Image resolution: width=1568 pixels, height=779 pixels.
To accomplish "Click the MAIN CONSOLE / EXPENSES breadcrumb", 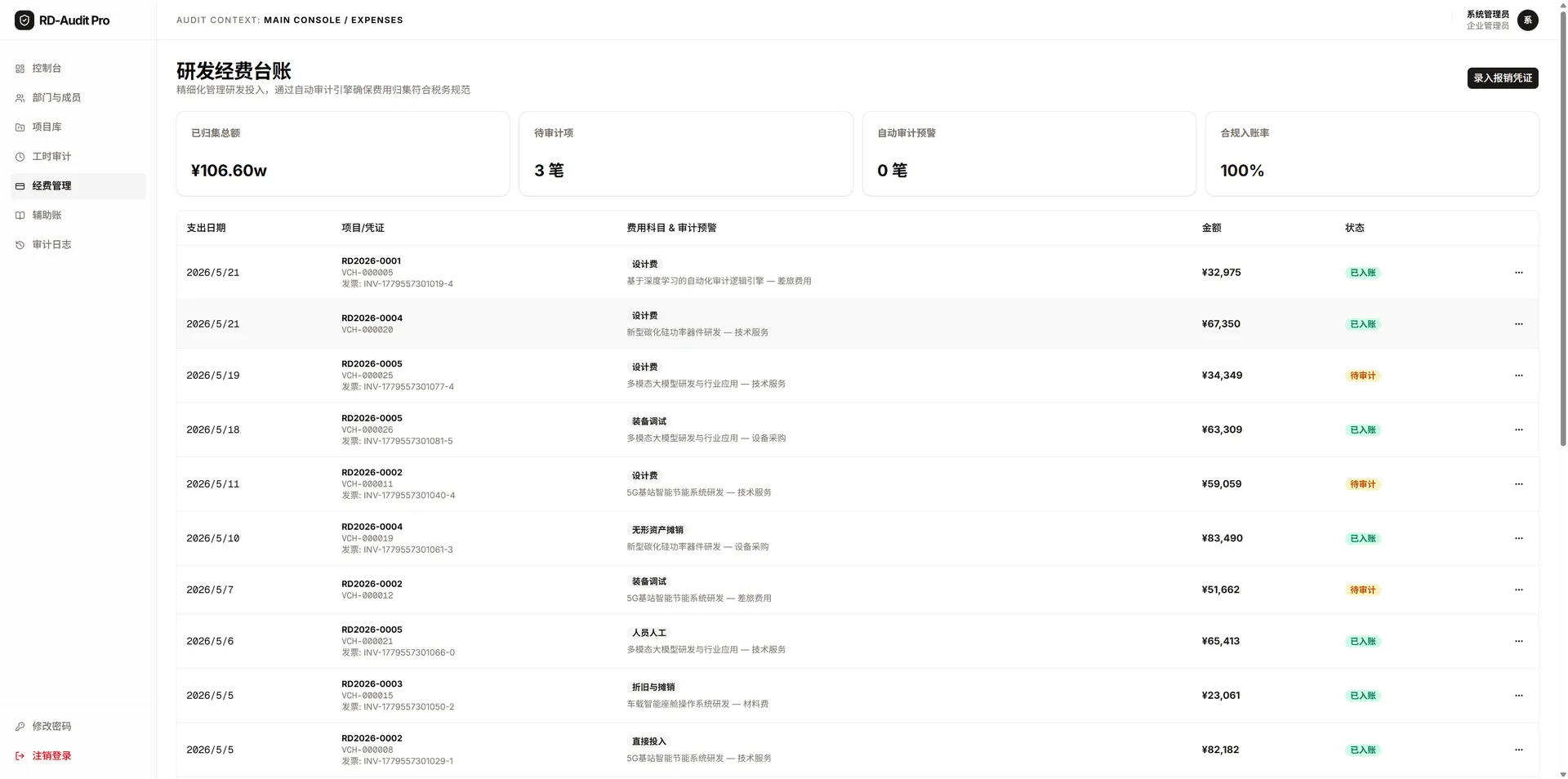I will [x=333, y=20].
